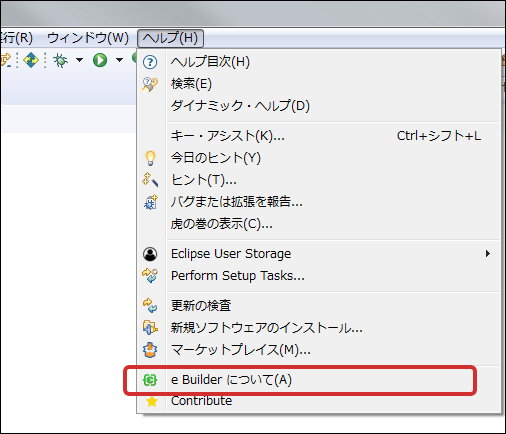Viewport: 506px width, 434px height.
Task: Click the search key-and-magnifier icon
Action: click(150, 84)
